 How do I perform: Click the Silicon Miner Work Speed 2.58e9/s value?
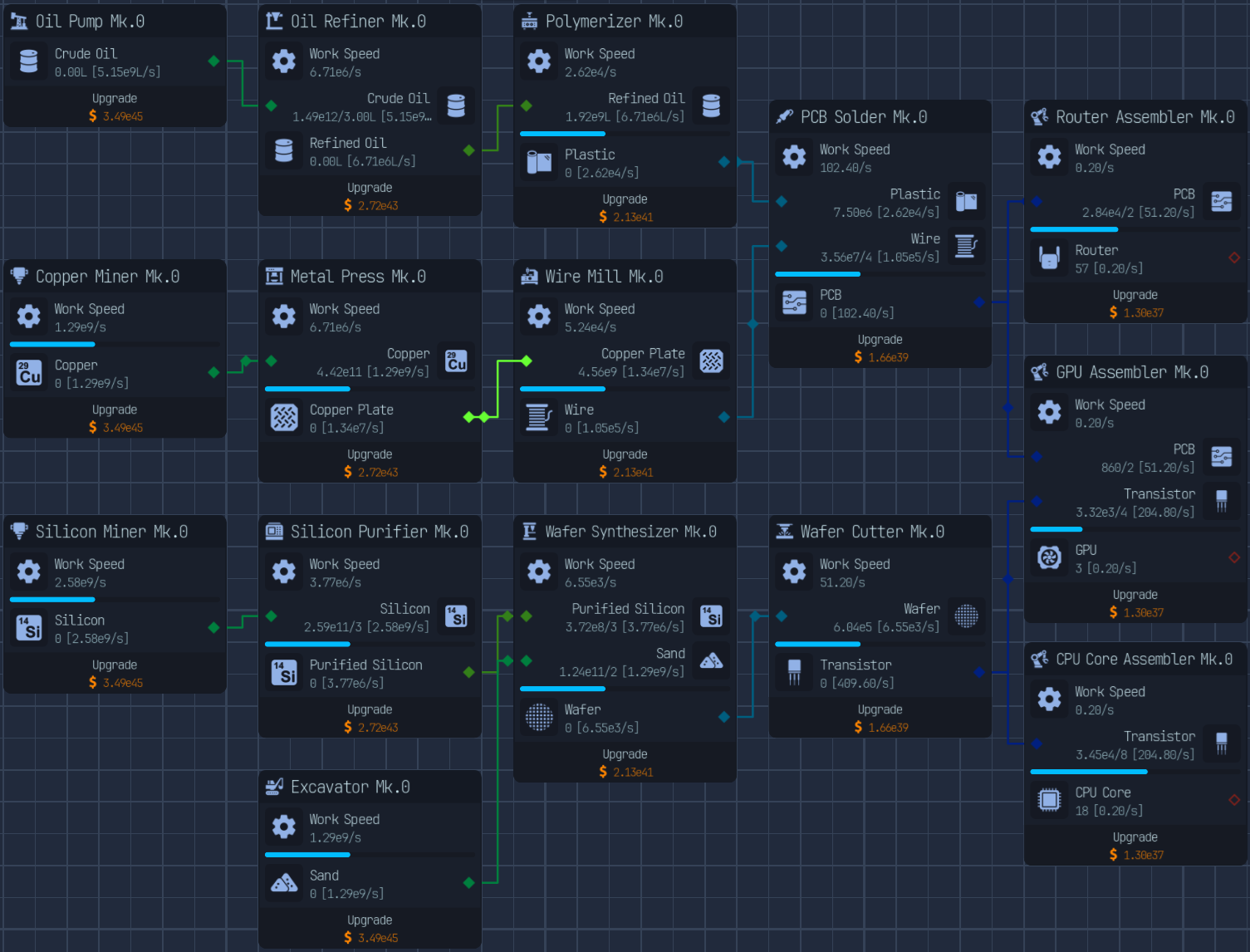[x=80, y=582]
